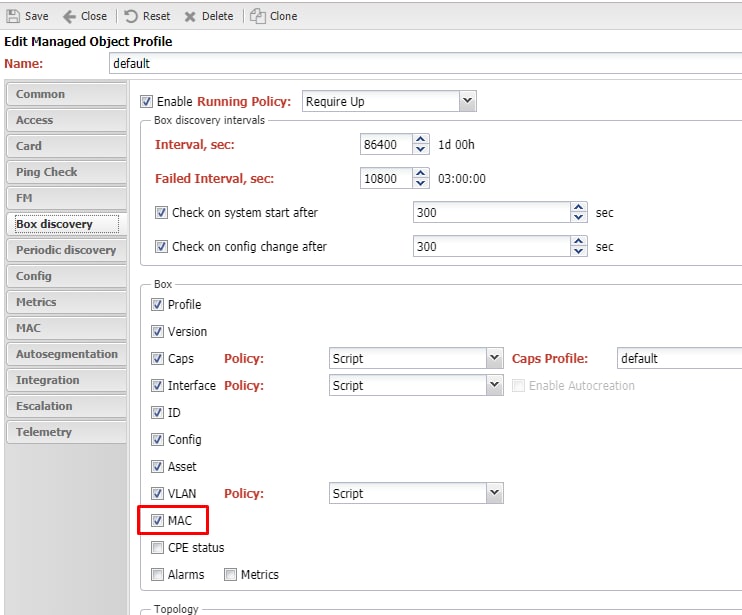Toggle Check on config change after checkbox
This screenshot has width=742, height=615.
coord(161,246)
